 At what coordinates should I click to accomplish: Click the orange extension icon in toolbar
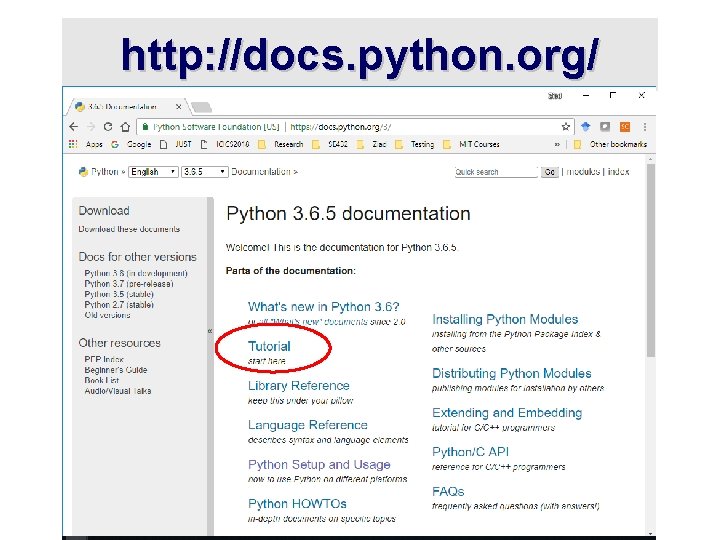click(x=625, y=127)
